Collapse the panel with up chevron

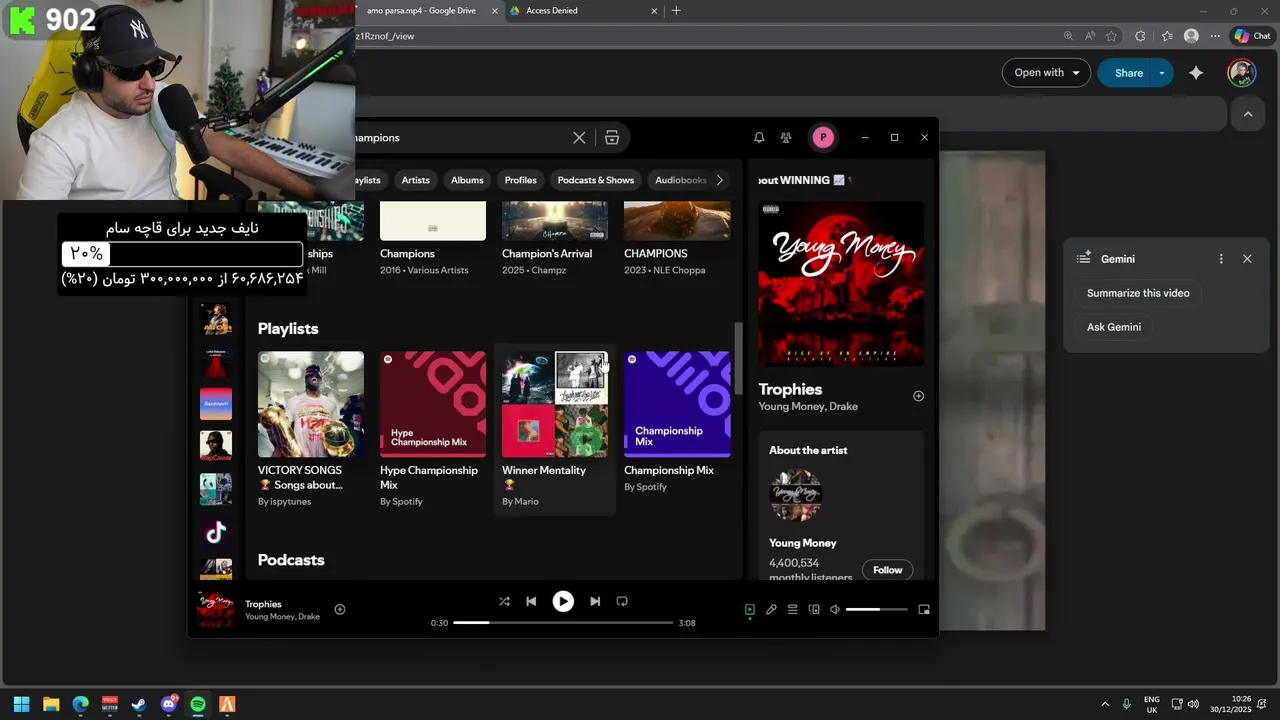coord(1248,115)
